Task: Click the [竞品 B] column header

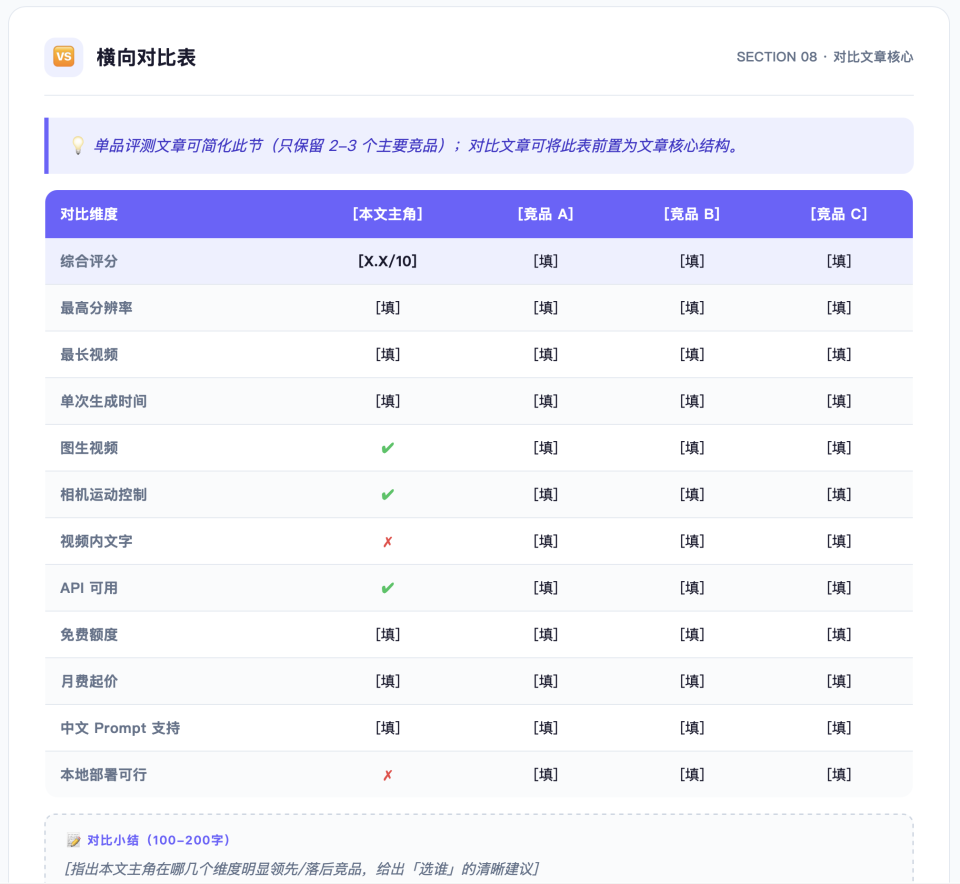Action: [x=692, y=214]
